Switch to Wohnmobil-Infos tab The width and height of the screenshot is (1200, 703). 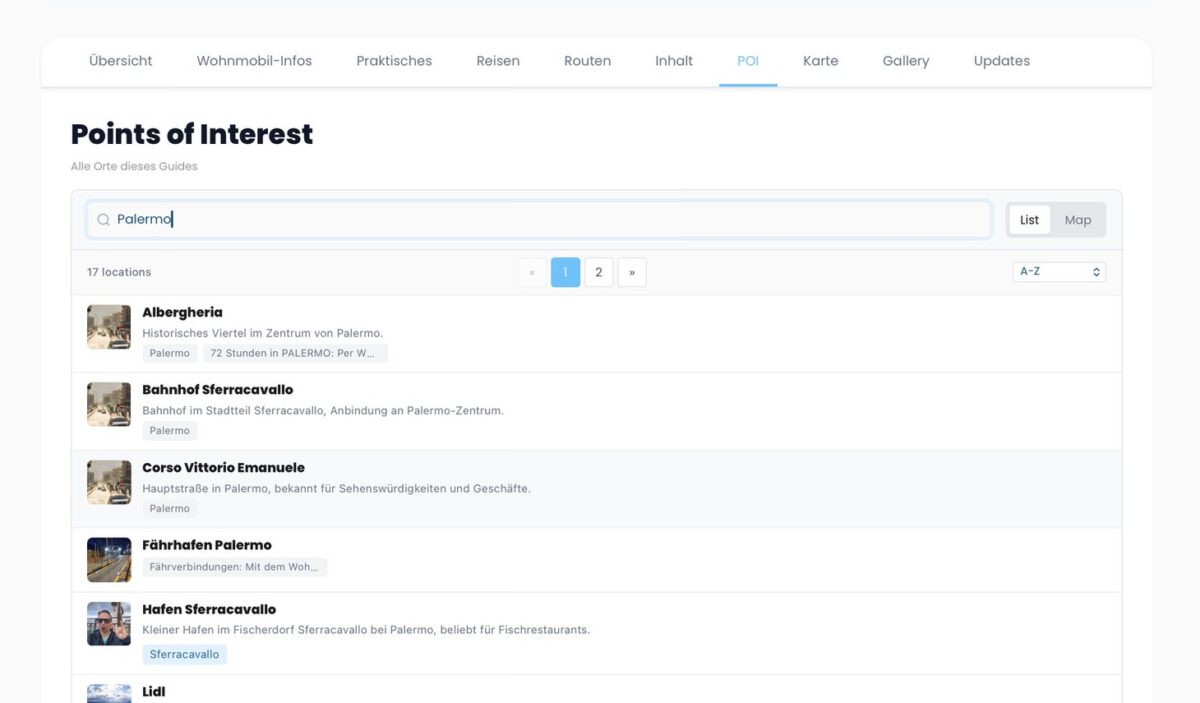[254, 61]
